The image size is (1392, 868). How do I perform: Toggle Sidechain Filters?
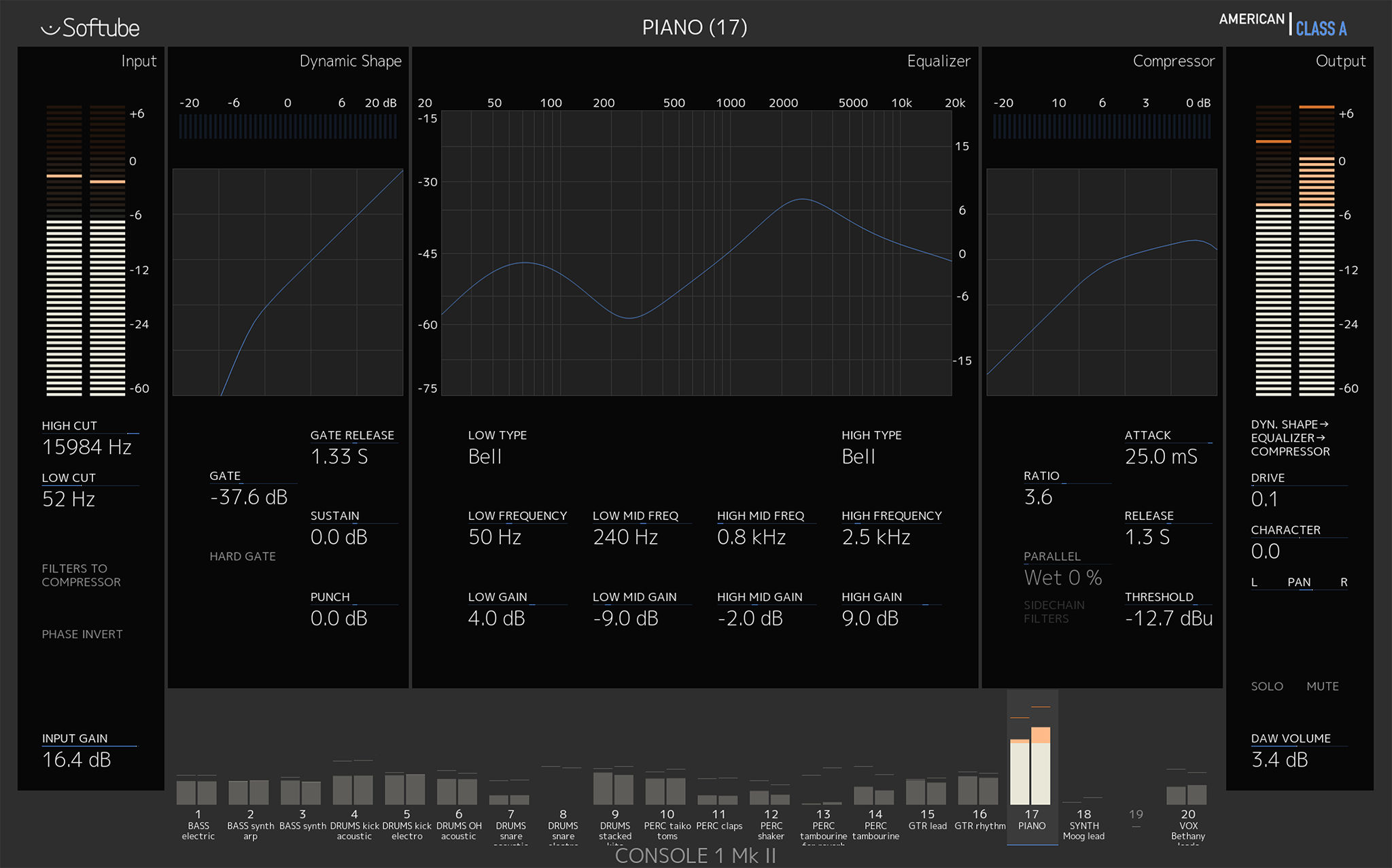coord(1054,612)
